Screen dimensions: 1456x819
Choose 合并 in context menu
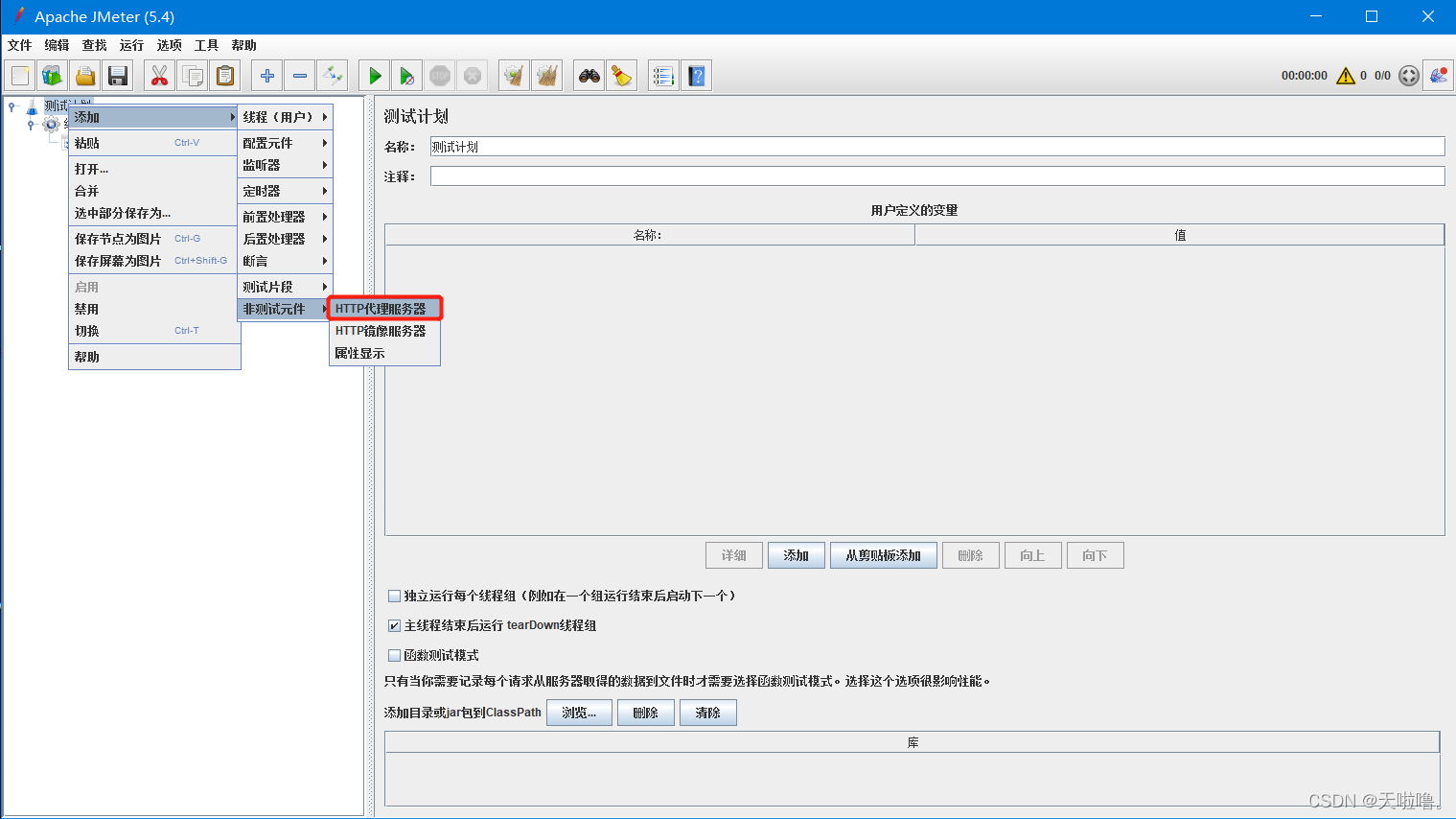pyautogui.click(x=153, y=191)
